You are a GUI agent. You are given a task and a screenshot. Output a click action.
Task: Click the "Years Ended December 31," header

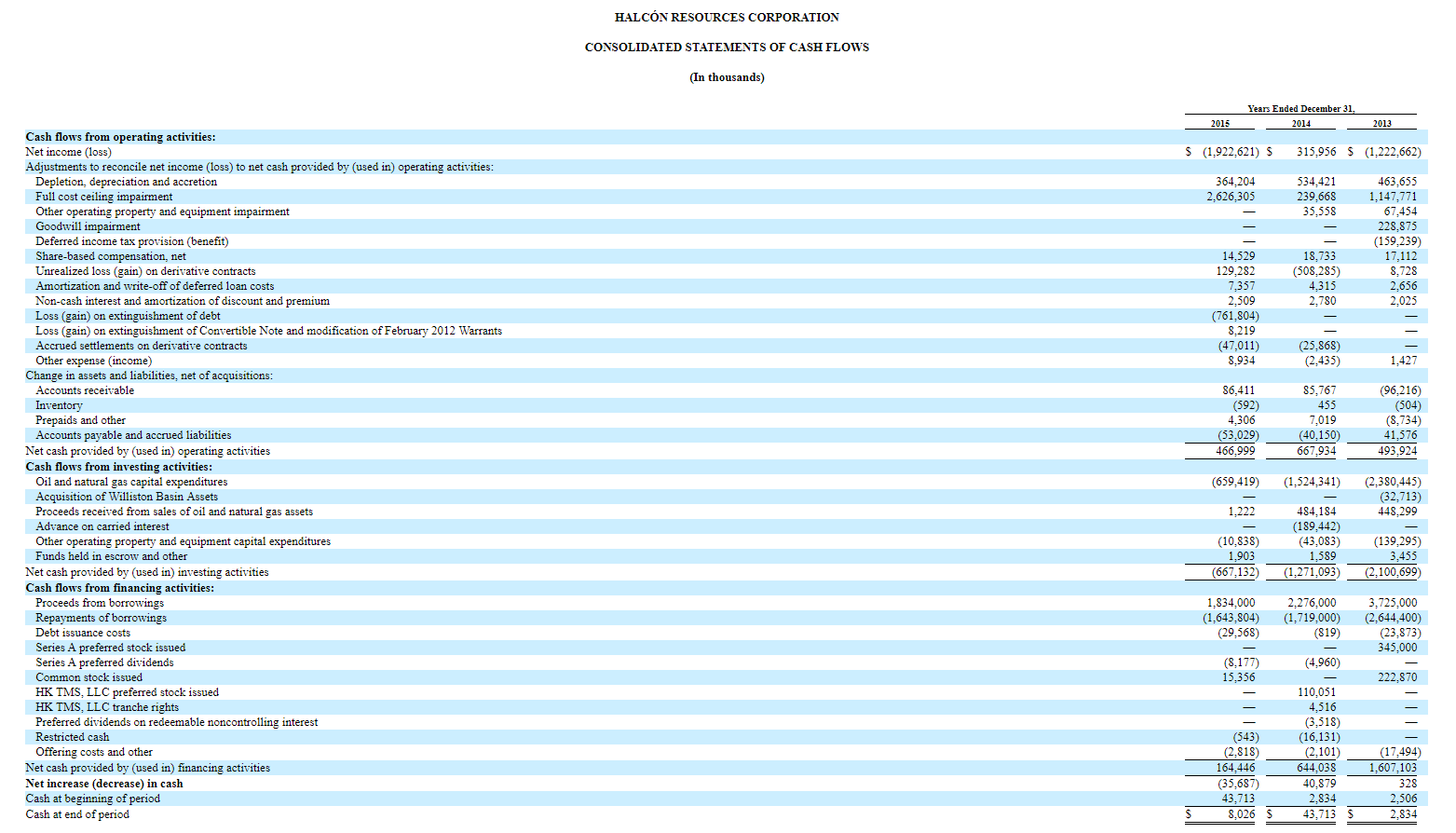(1301, 109)
